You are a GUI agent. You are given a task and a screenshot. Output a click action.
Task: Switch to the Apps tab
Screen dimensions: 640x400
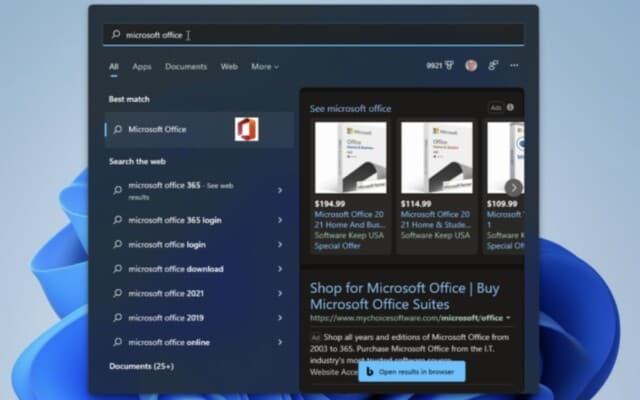coord(142,67)
